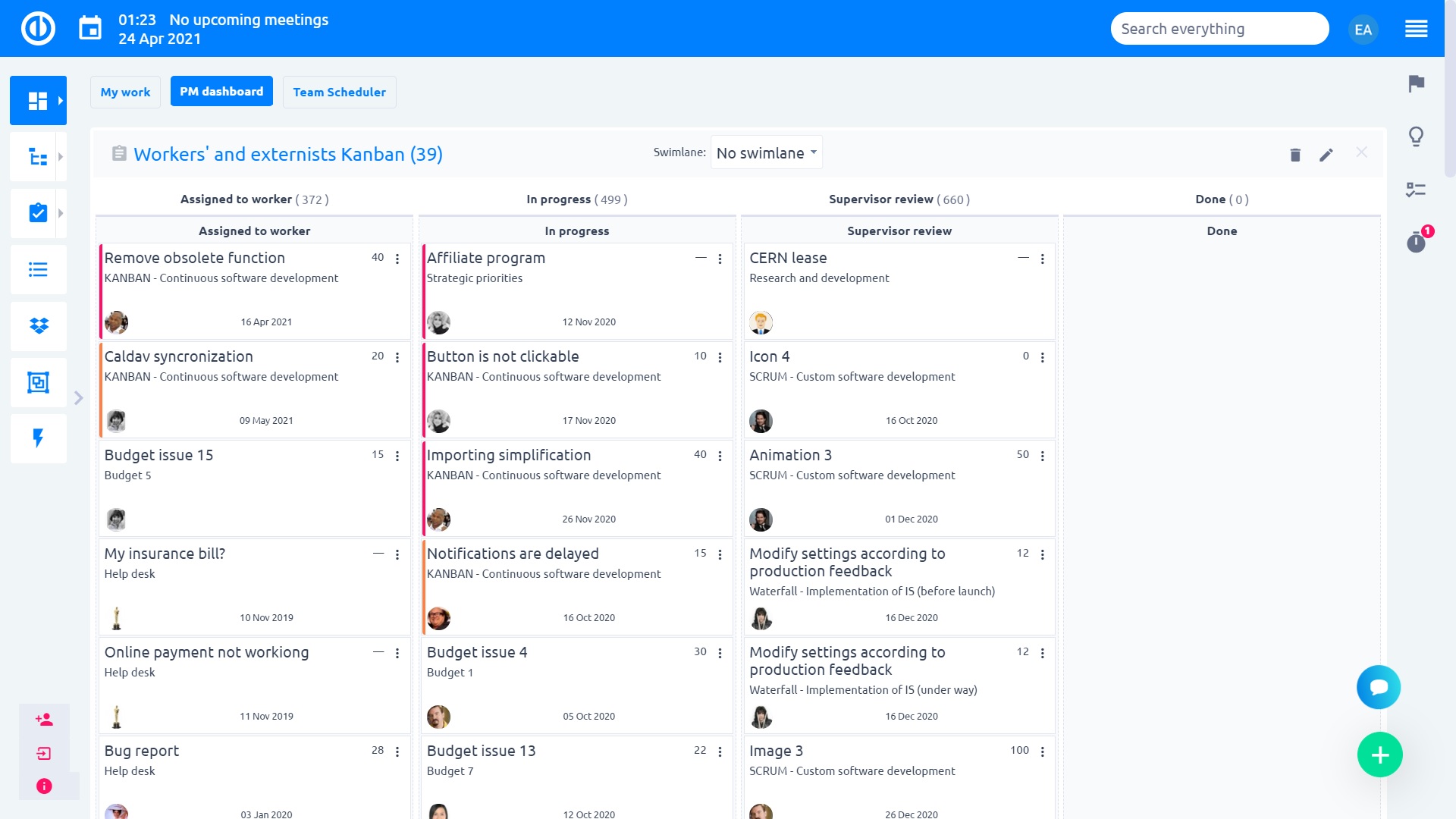
Task: Click the pink add person icon at bottom left
Action: coord(44,720)
